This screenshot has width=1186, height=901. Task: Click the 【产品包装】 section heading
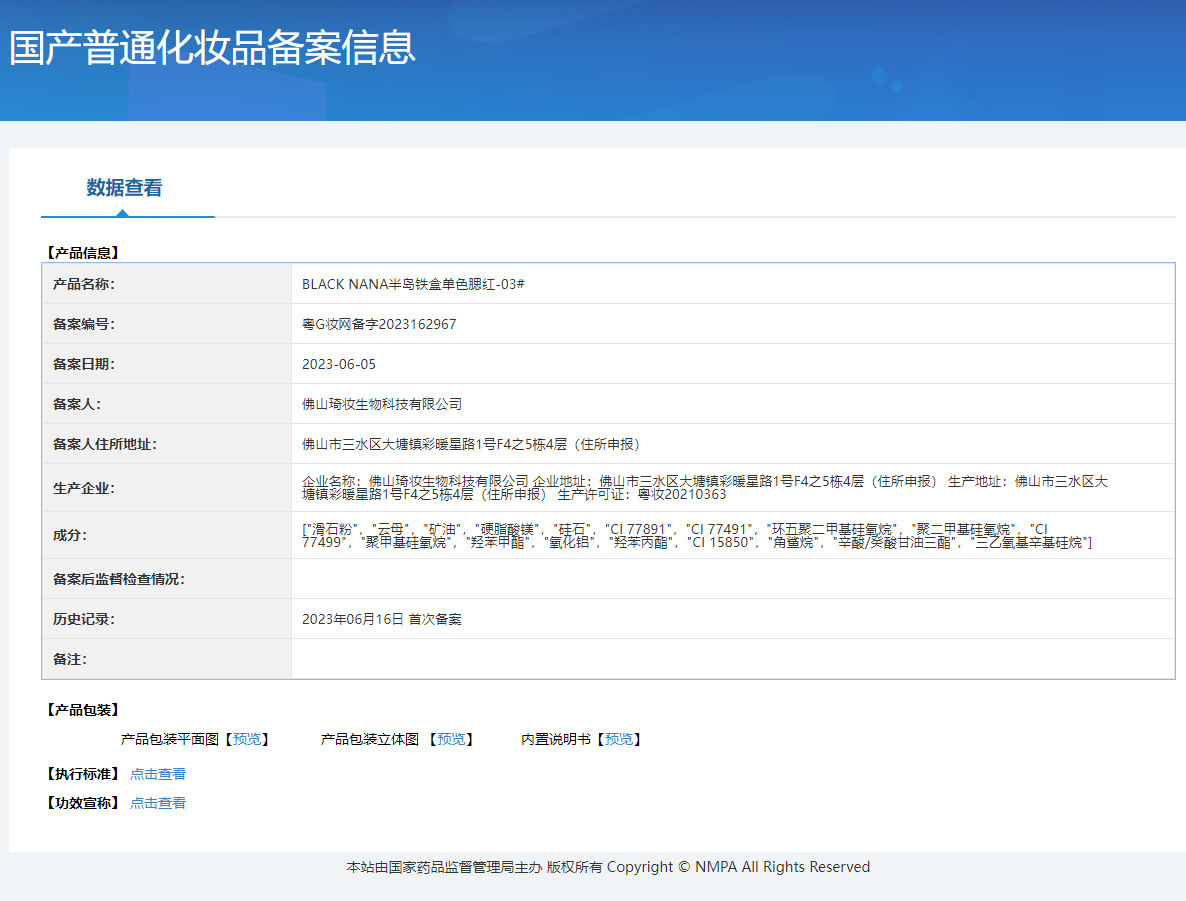(x=83, y=710)
